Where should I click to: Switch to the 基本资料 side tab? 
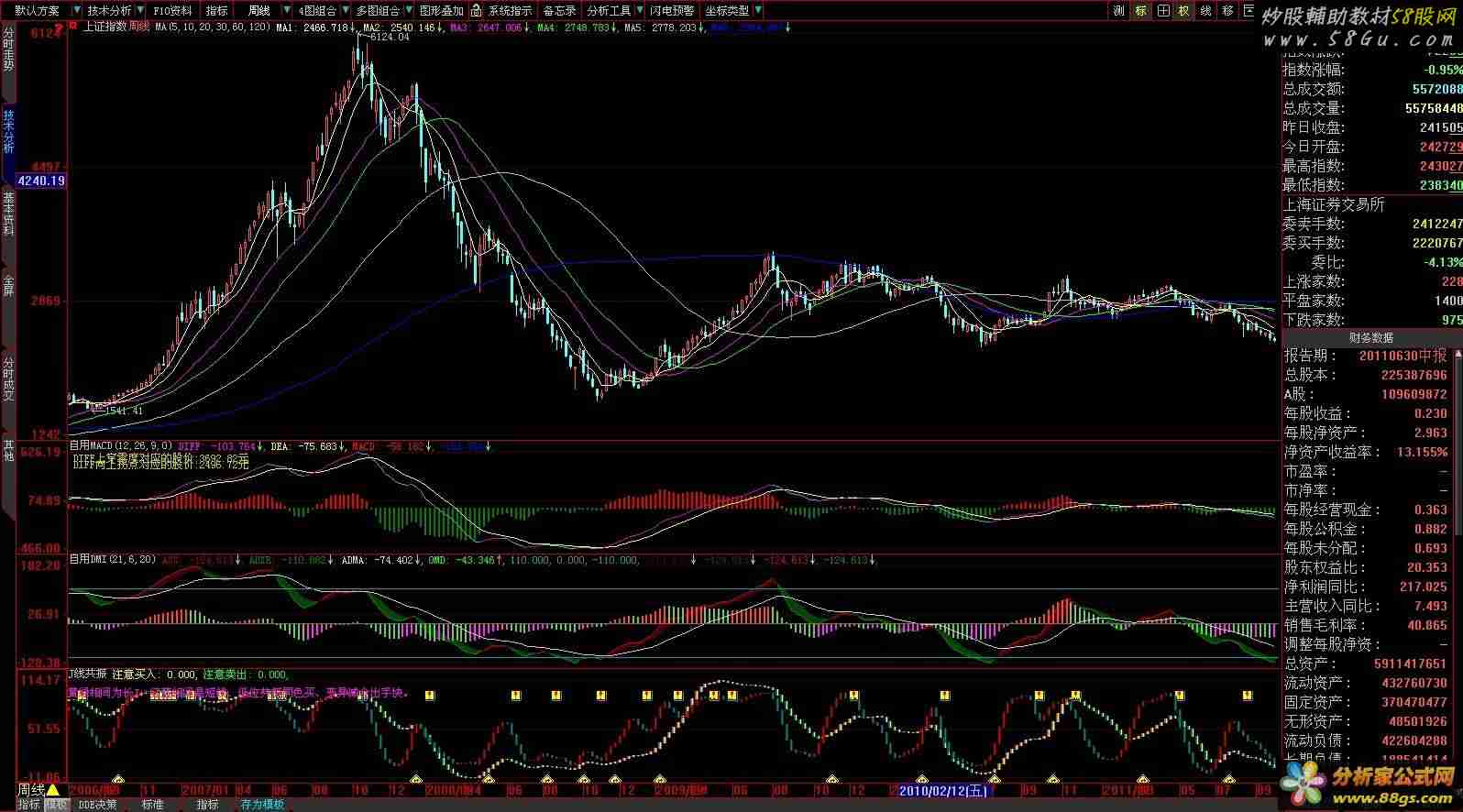8,214
